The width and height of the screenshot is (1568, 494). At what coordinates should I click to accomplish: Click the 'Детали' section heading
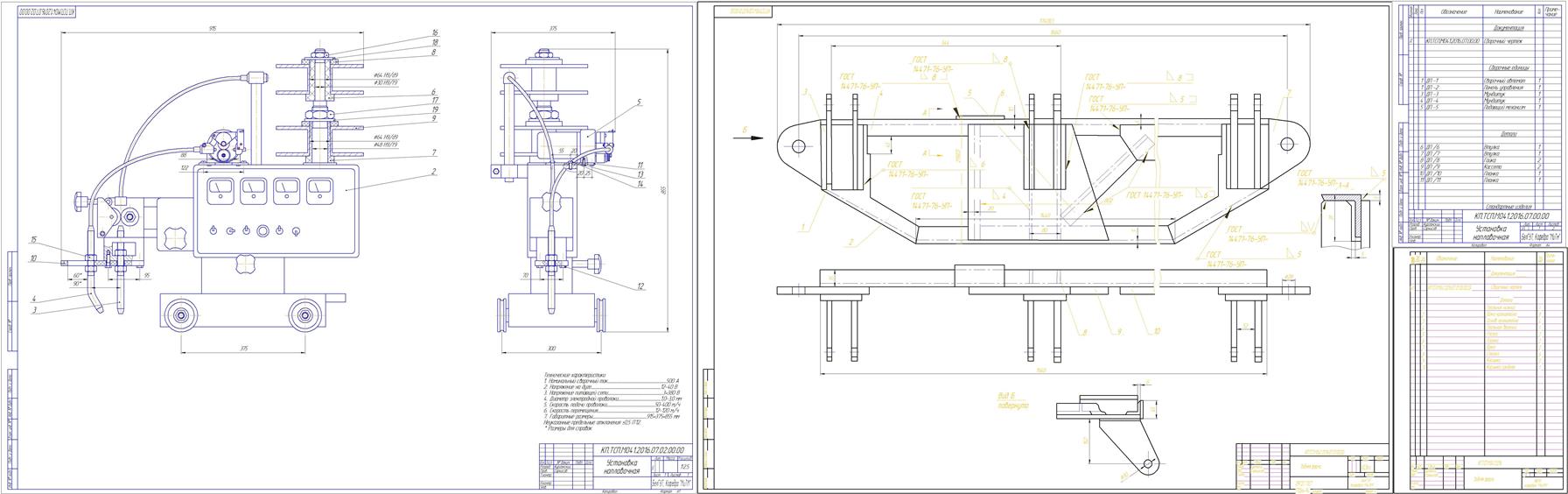[1508, 133]
